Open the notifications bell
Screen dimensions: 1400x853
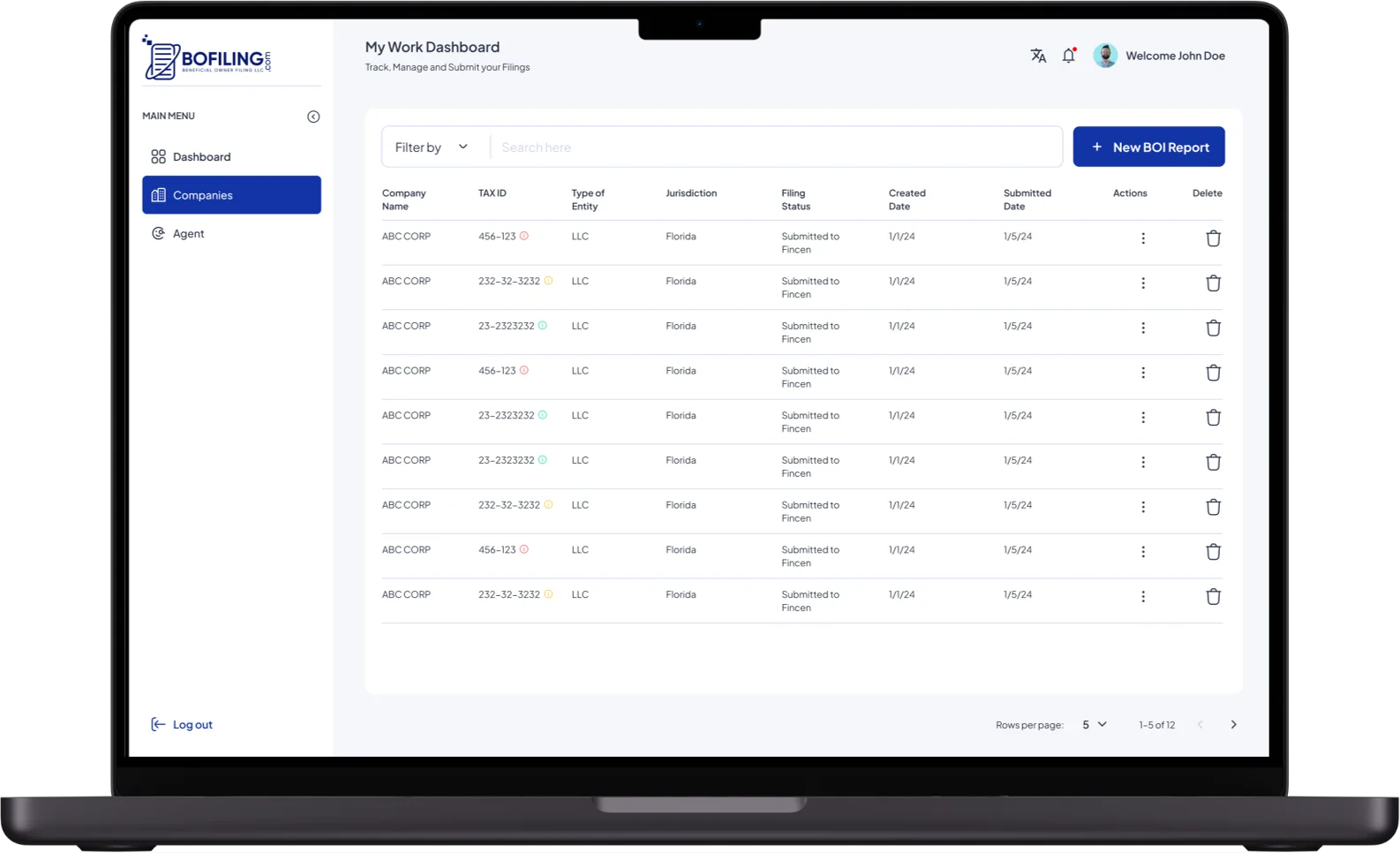pos(1069,56)
